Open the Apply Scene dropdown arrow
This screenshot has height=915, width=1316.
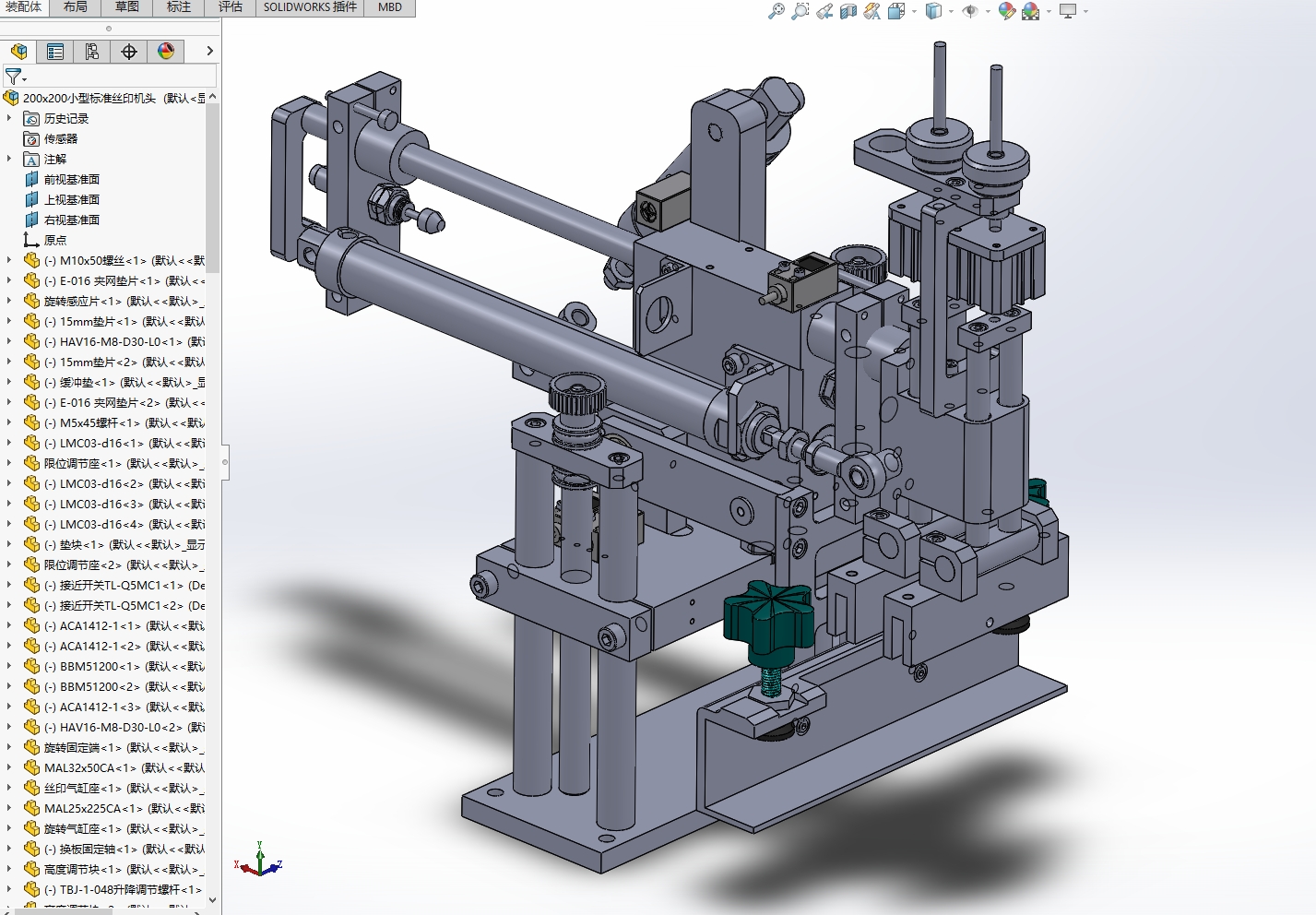coord(1049,12)
